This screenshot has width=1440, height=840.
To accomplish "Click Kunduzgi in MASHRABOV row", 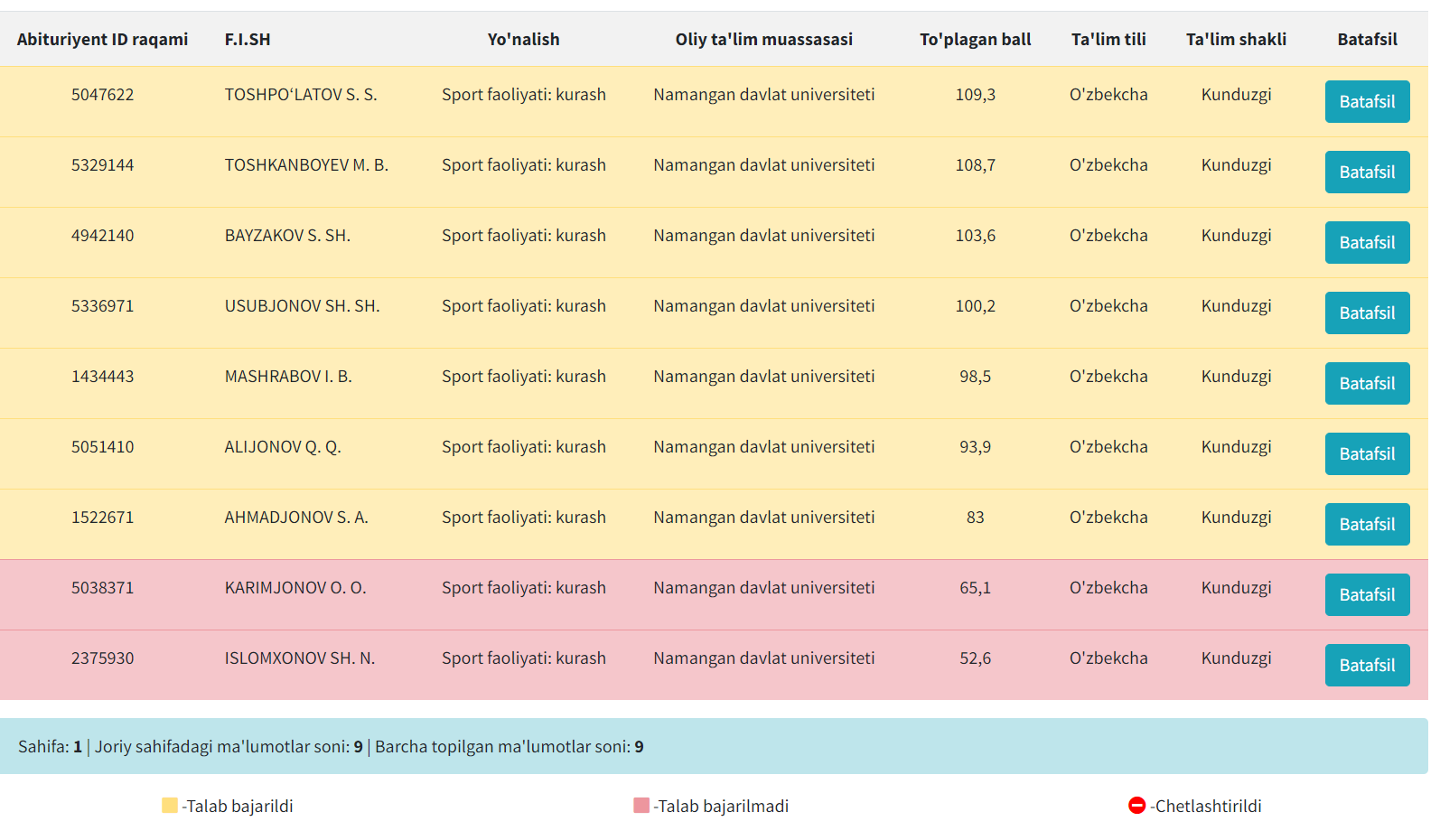I will pos(1236,377).
